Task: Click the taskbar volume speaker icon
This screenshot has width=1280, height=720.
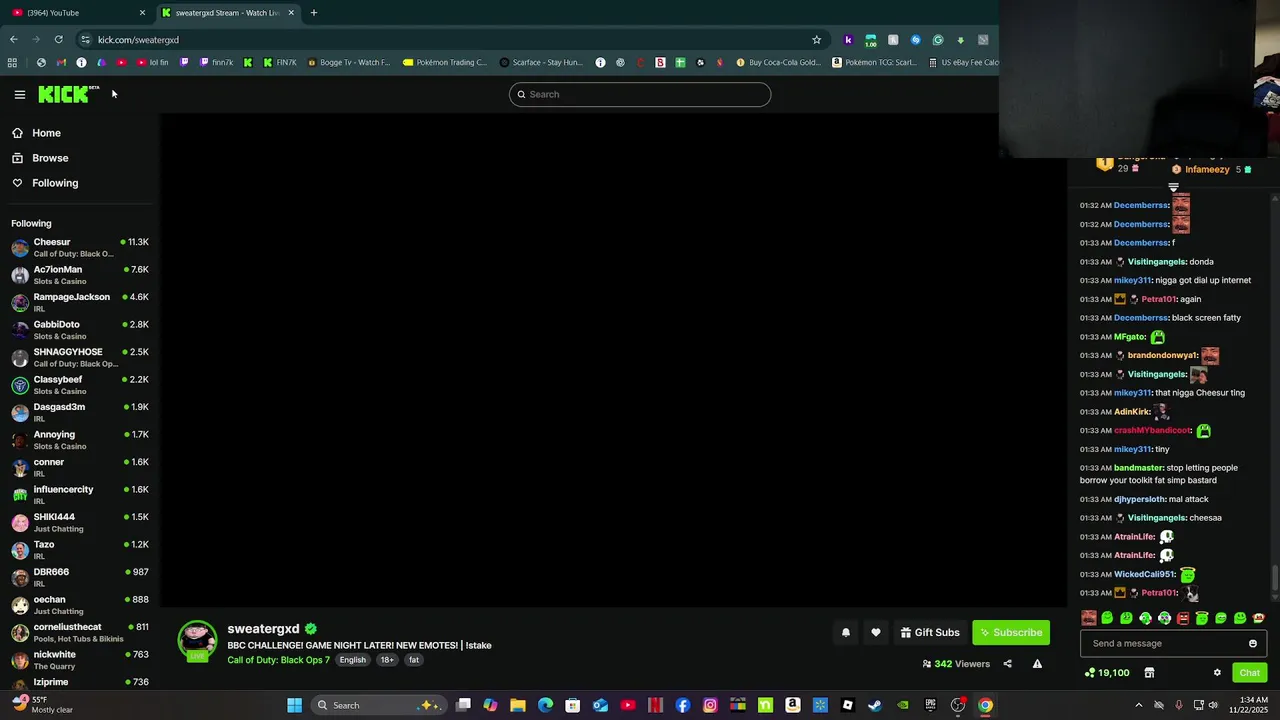Action: [1213, 705]
